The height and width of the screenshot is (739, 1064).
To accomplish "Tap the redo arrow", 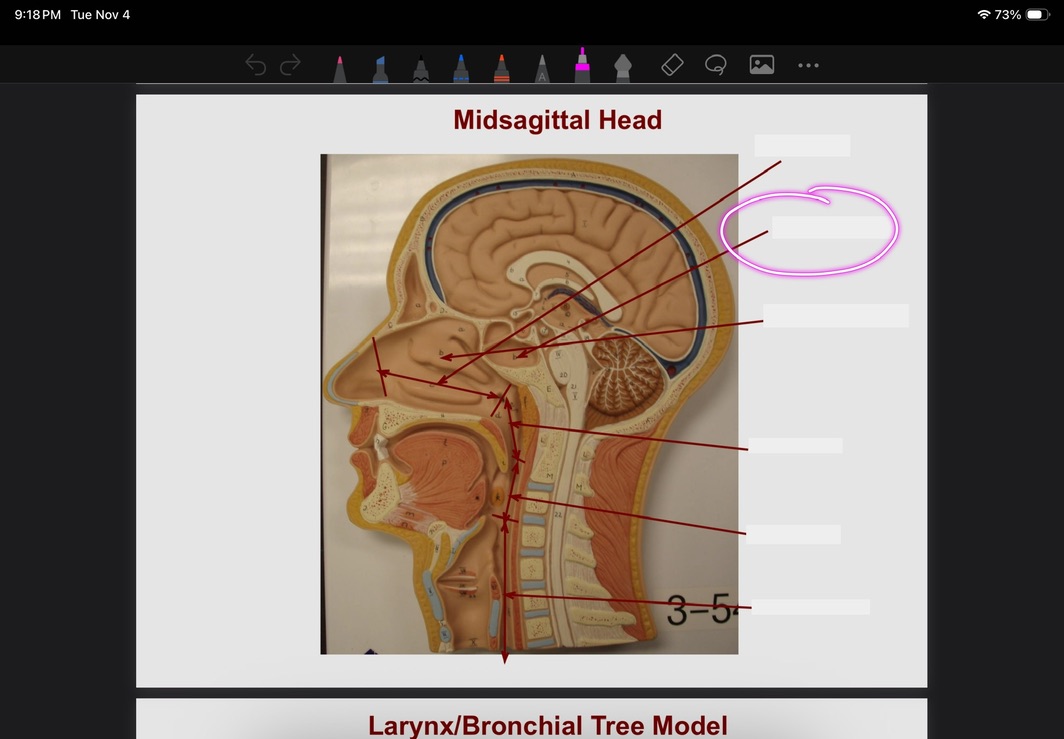I will coord(290,66).
